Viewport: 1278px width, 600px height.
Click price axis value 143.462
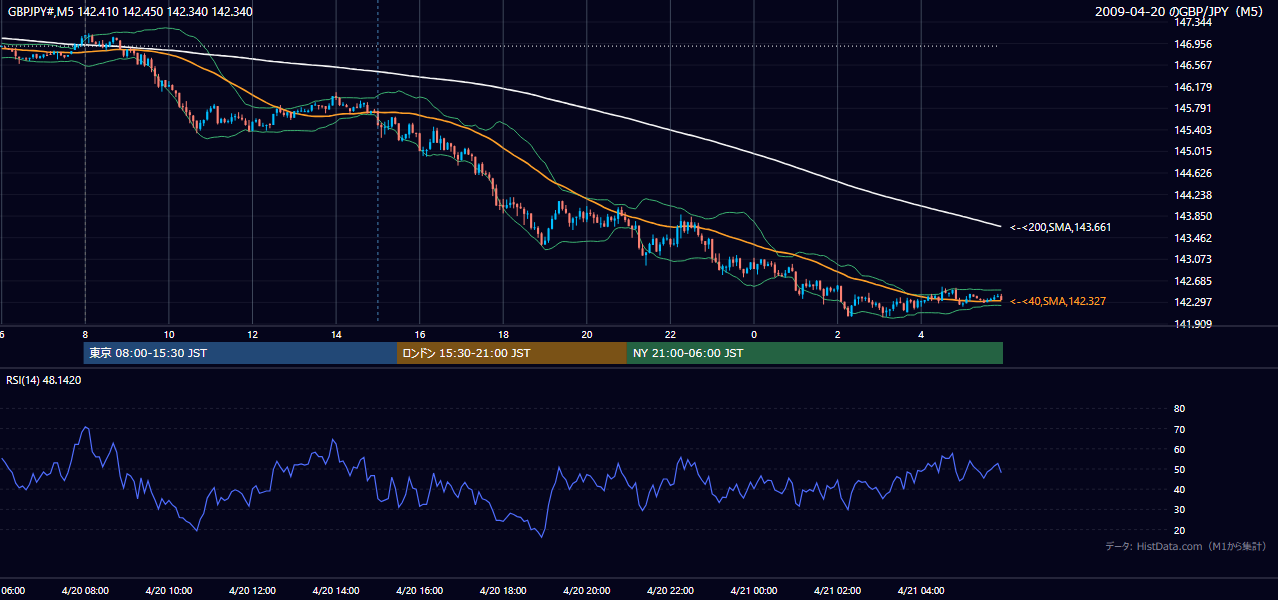1194,238
